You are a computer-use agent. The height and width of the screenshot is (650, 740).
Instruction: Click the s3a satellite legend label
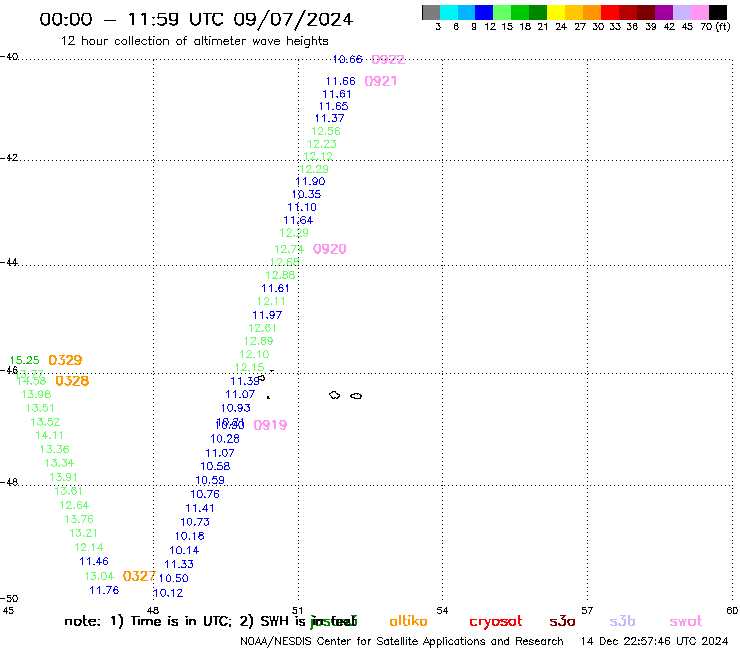point(562,621)
